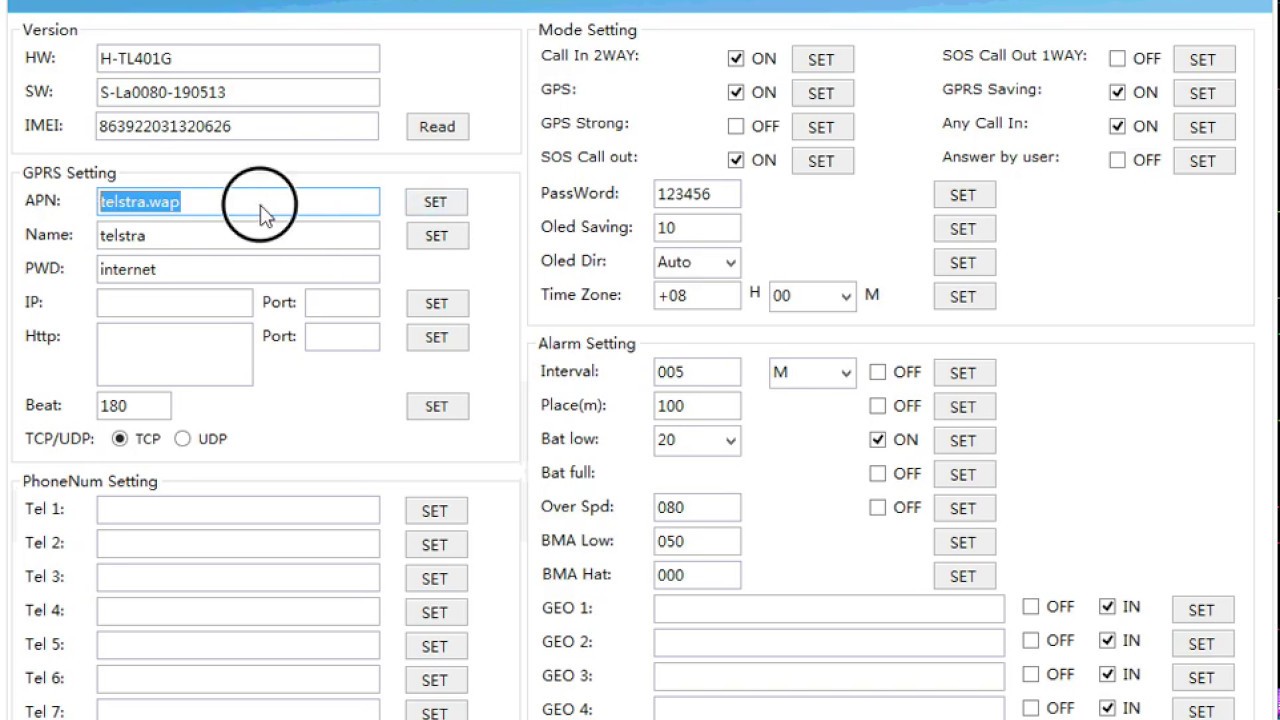Click SET for PassWord
Screen dimensions: 1280x720
[964, 196]
